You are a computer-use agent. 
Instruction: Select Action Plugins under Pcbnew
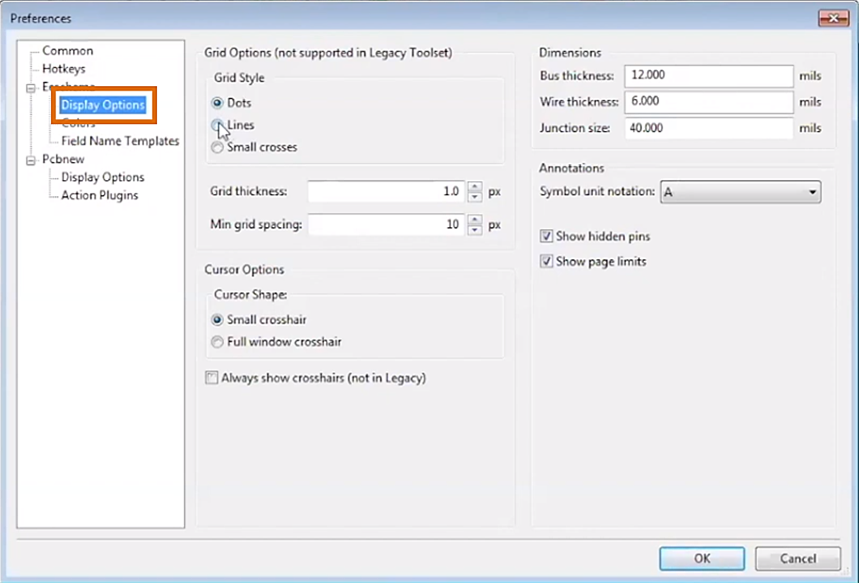pyautogui.click(x=99, y=195)
